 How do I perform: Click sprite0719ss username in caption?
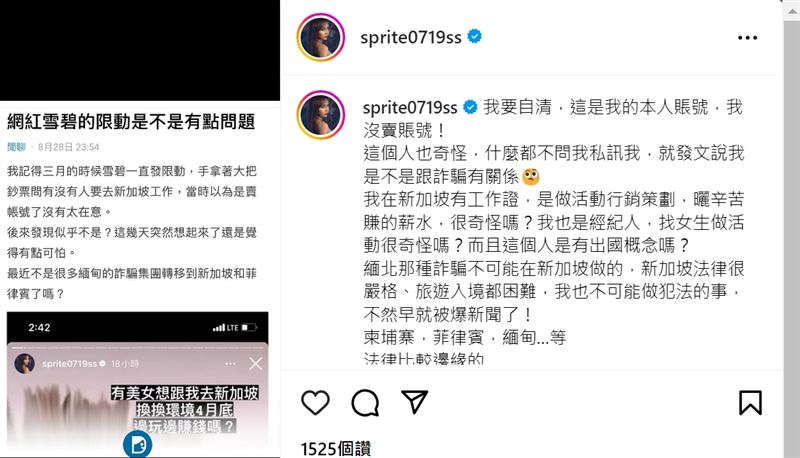(410, 108)
